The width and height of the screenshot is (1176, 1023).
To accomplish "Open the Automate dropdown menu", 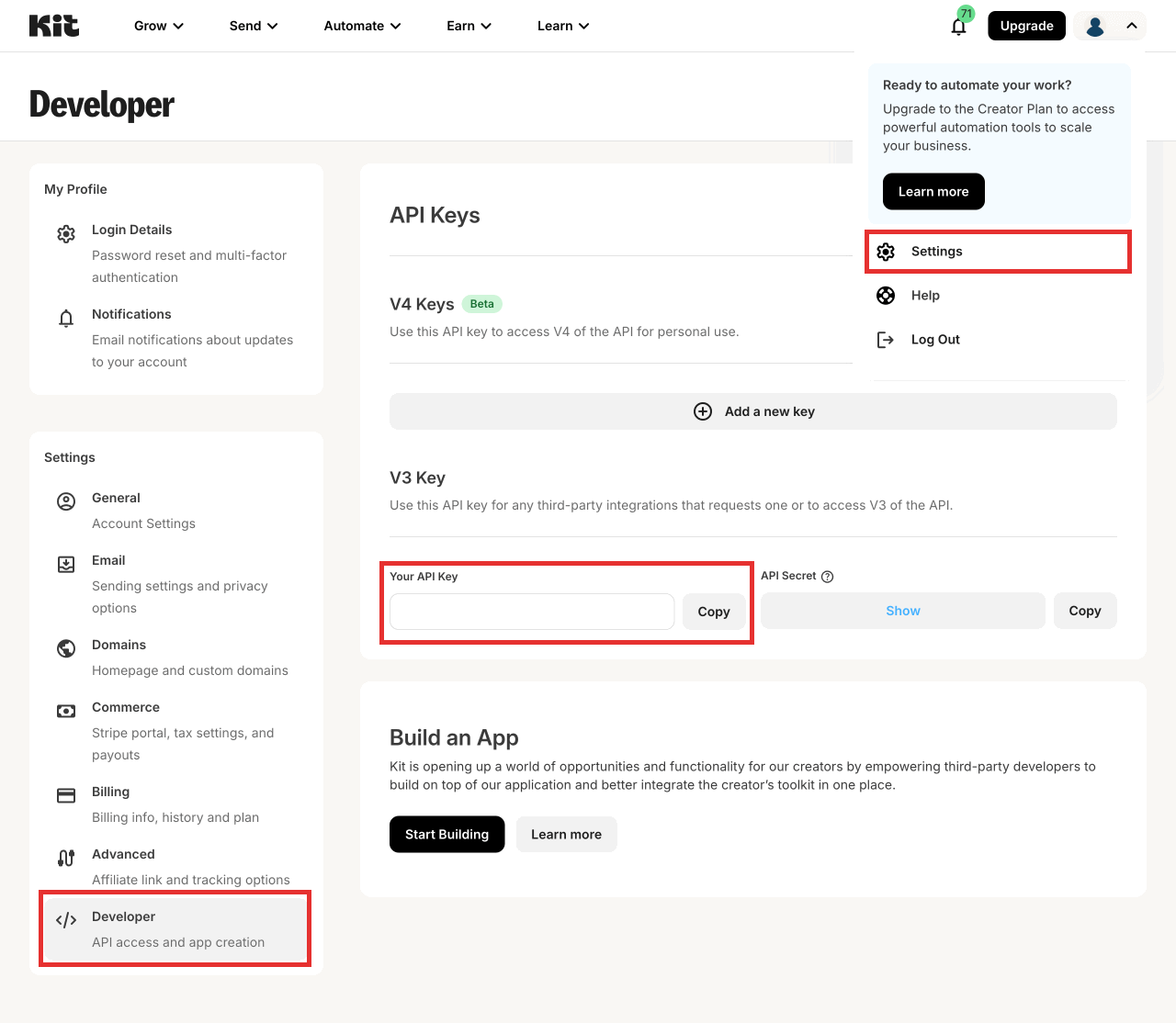I will point(362,26).
